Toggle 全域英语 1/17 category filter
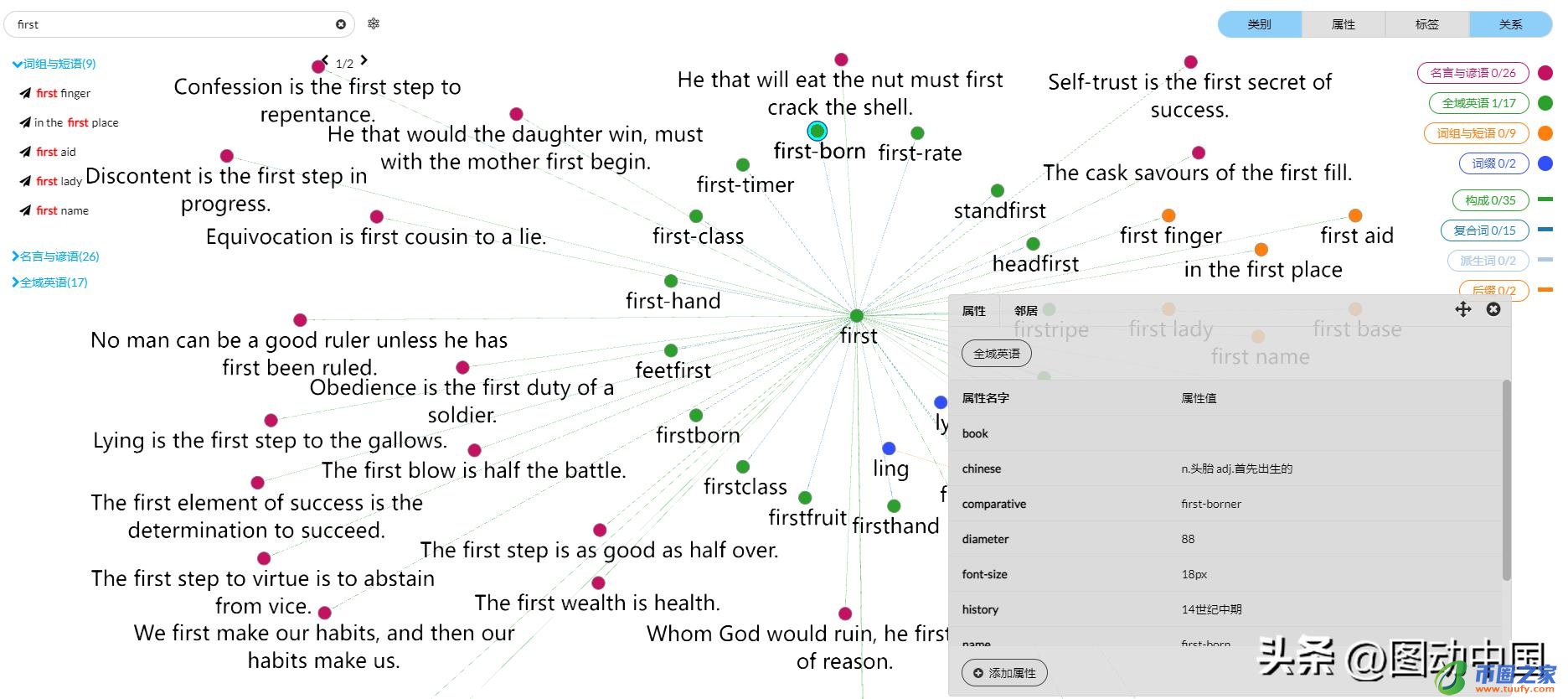 click(1478, 103)
